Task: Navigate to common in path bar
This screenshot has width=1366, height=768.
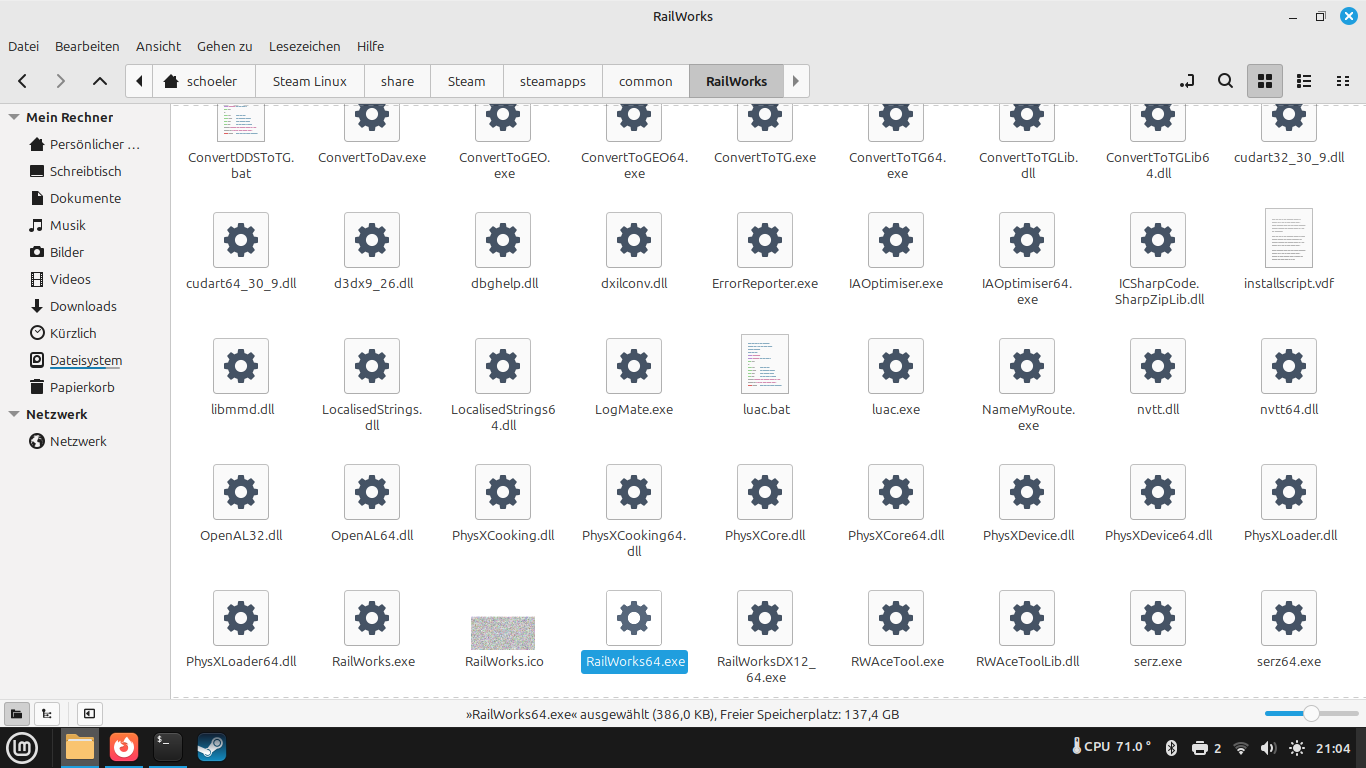Action: (x=646, y=81)
